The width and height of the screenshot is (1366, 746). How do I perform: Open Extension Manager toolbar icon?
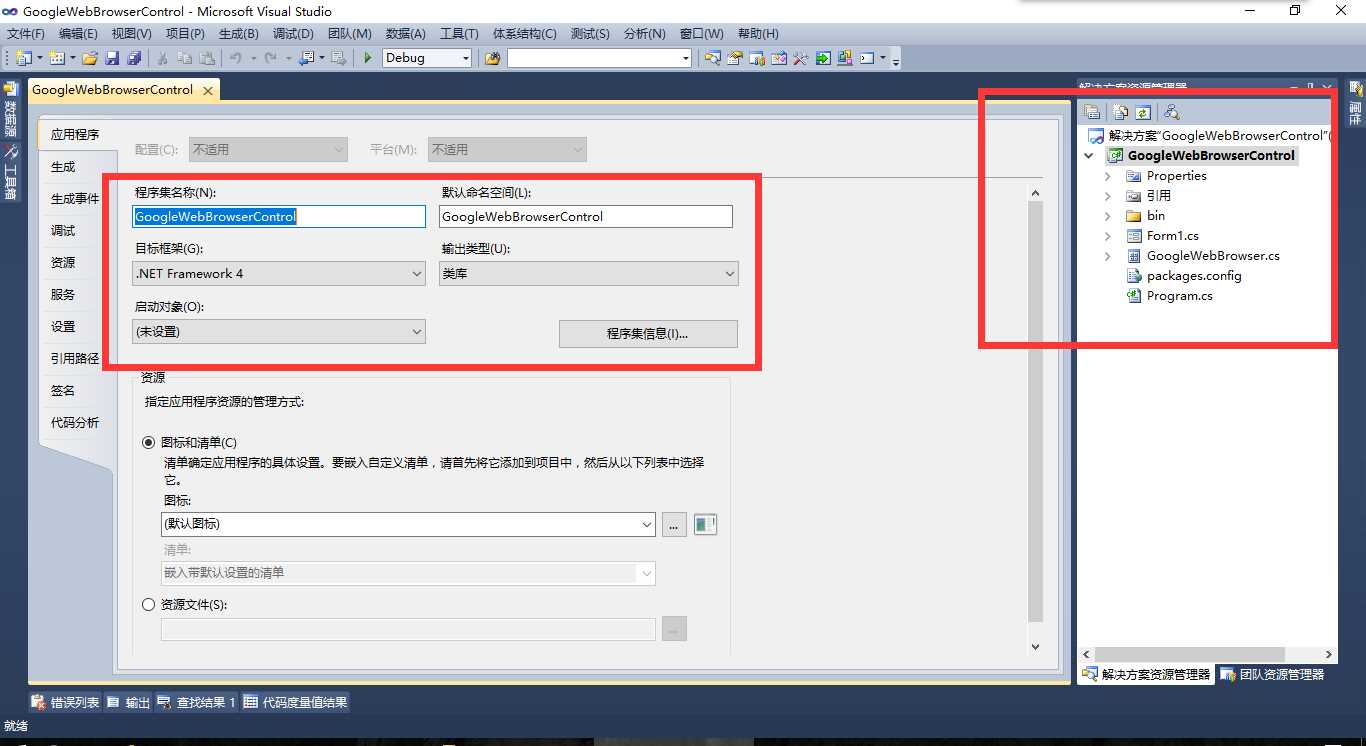[845, 58]
